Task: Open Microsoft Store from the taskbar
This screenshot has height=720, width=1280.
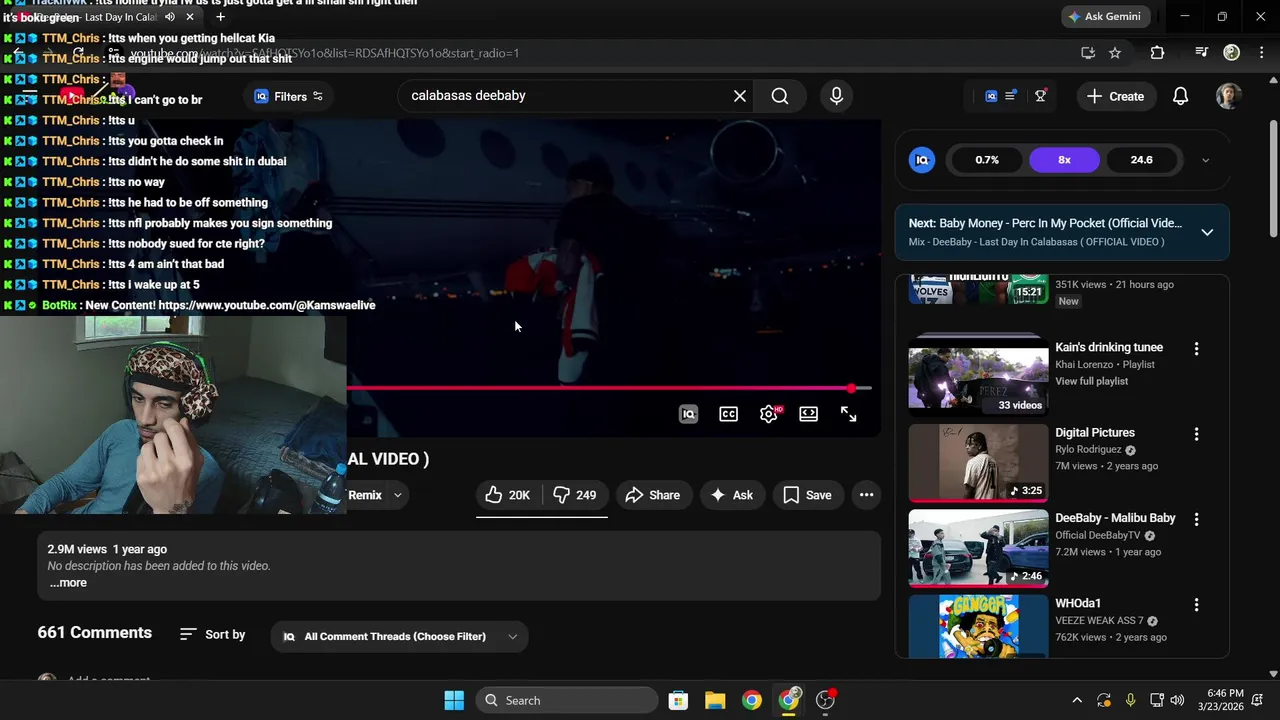Action: click(678, 700)
